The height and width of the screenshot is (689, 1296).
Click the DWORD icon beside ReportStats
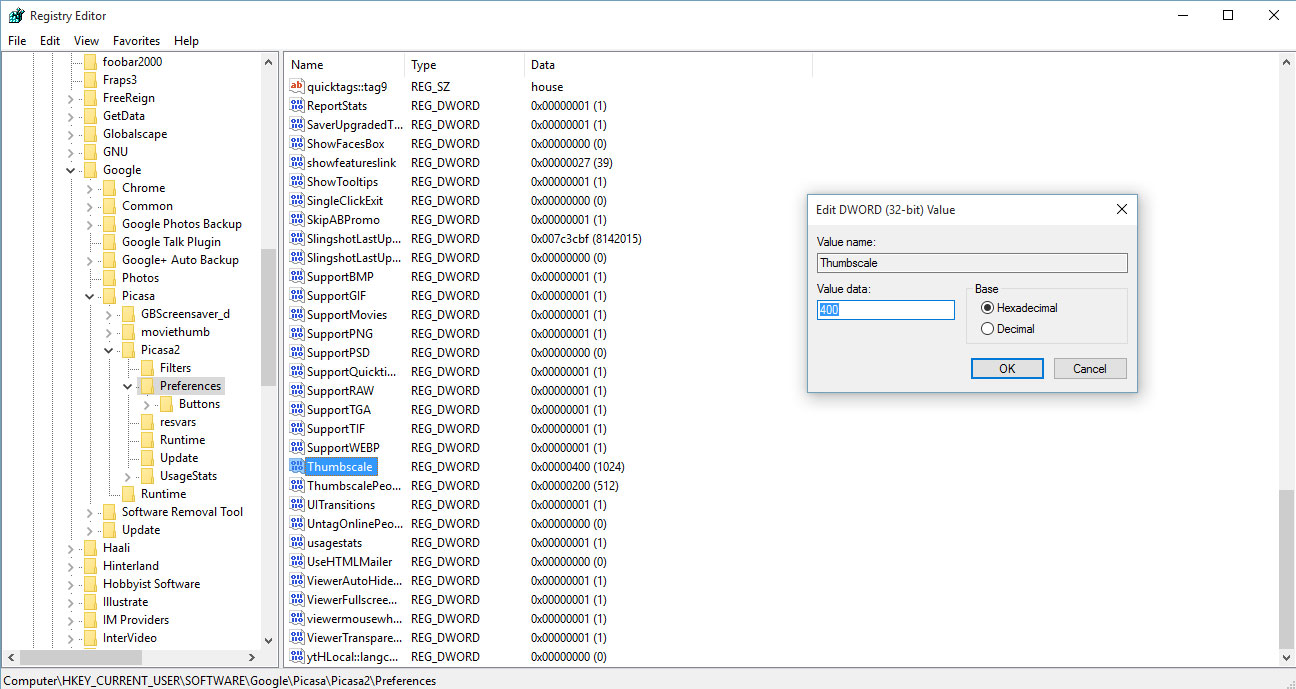coord(297,106)
